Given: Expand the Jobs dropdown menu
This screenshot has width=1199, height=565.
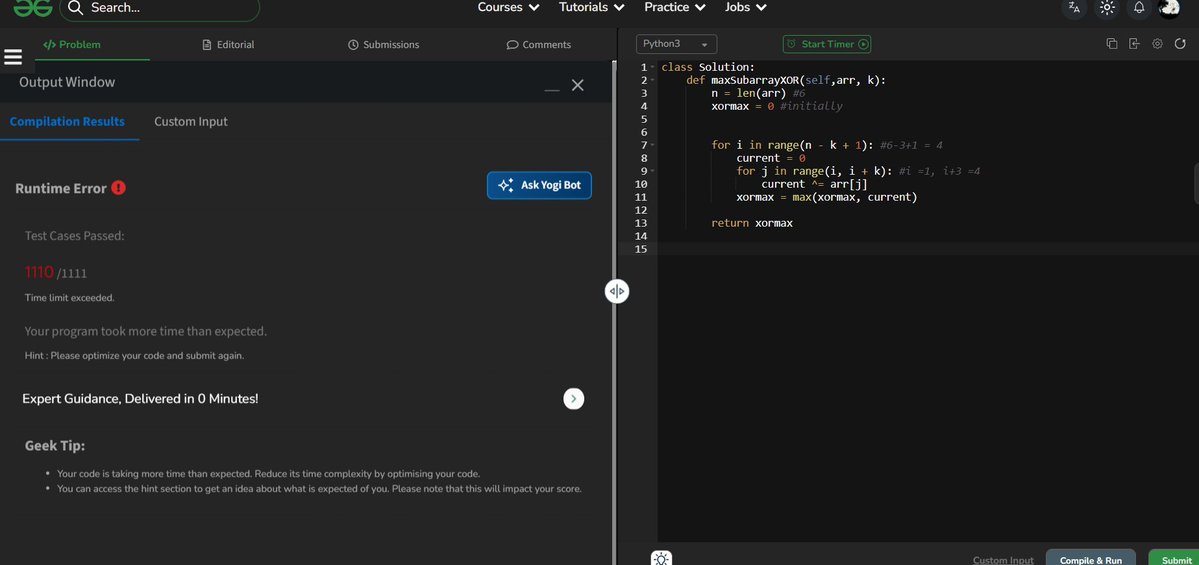Looking at the screenshot, I should tap(746, 8).
